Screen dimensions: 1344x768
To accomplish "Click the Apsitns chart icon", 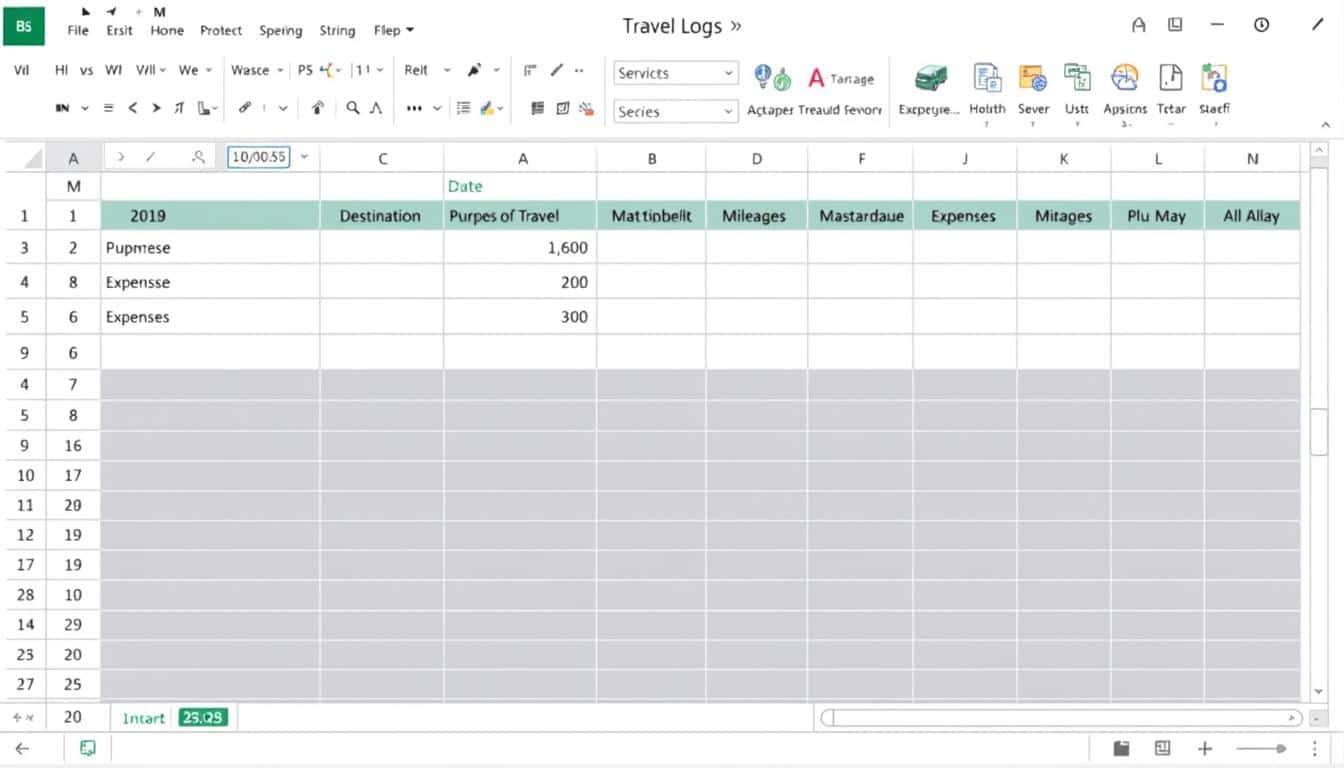I will tap(1125, 79).
